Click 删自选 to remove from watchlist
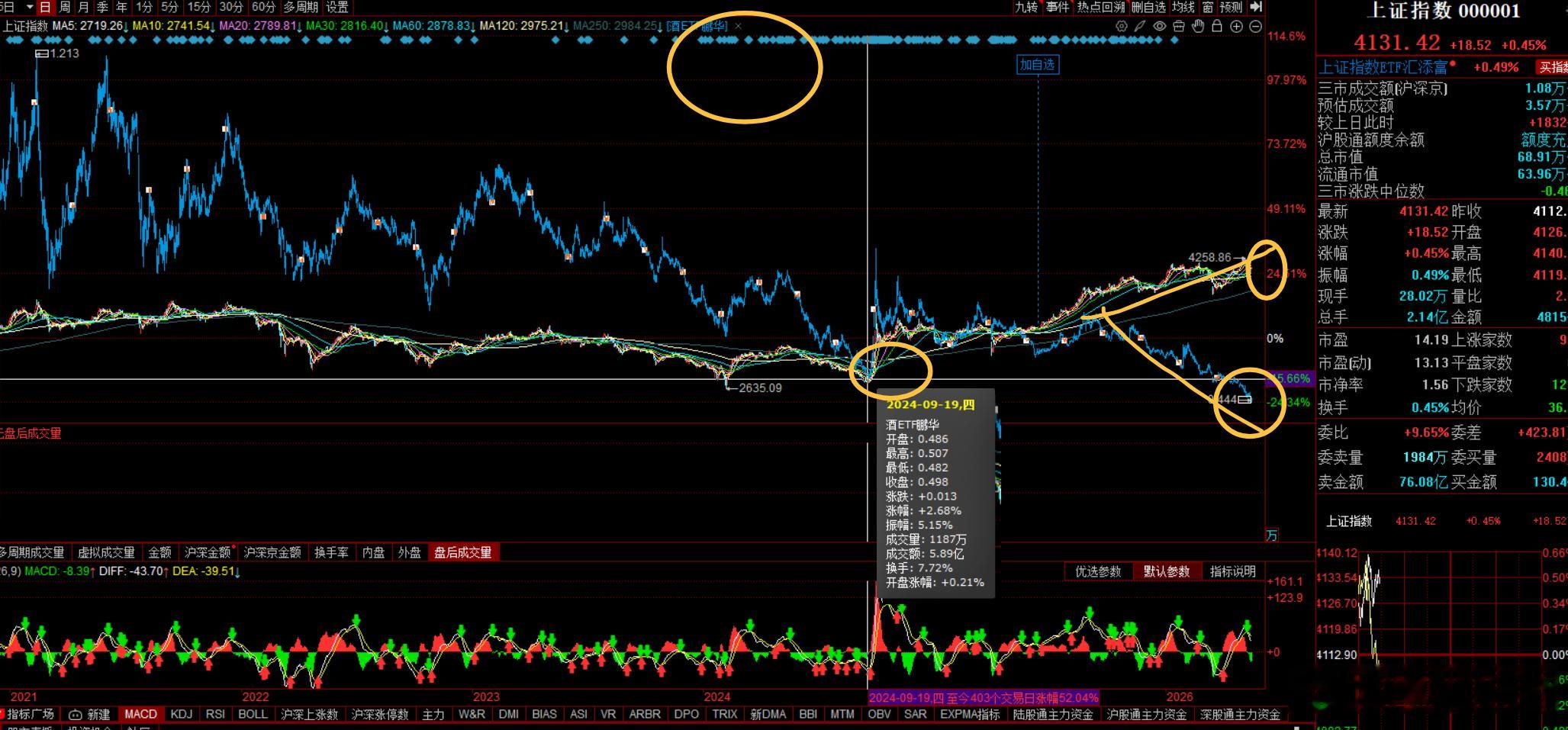Image resolution: width=1568 pixels, height=730 pixels. point(1148,7)
